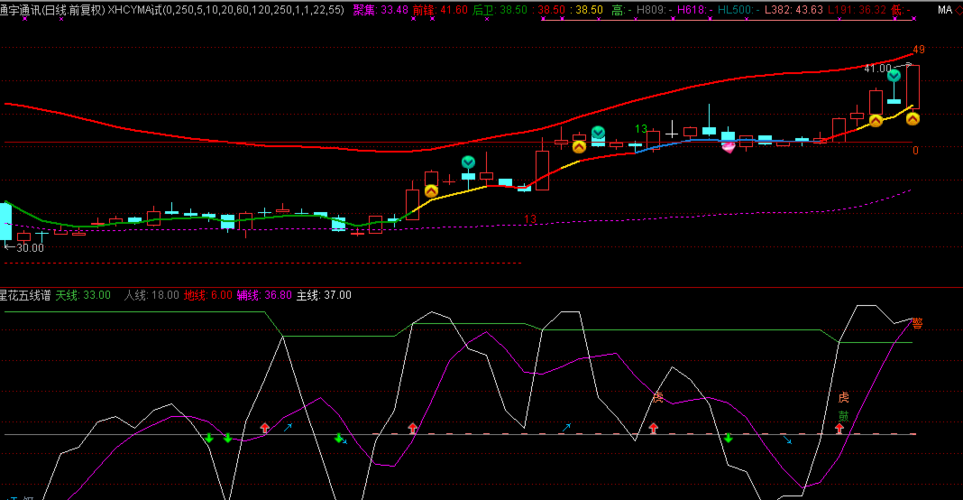963x500 pixels.
Task: Click the L191: 36.32 readout
Action: [857, 10]
